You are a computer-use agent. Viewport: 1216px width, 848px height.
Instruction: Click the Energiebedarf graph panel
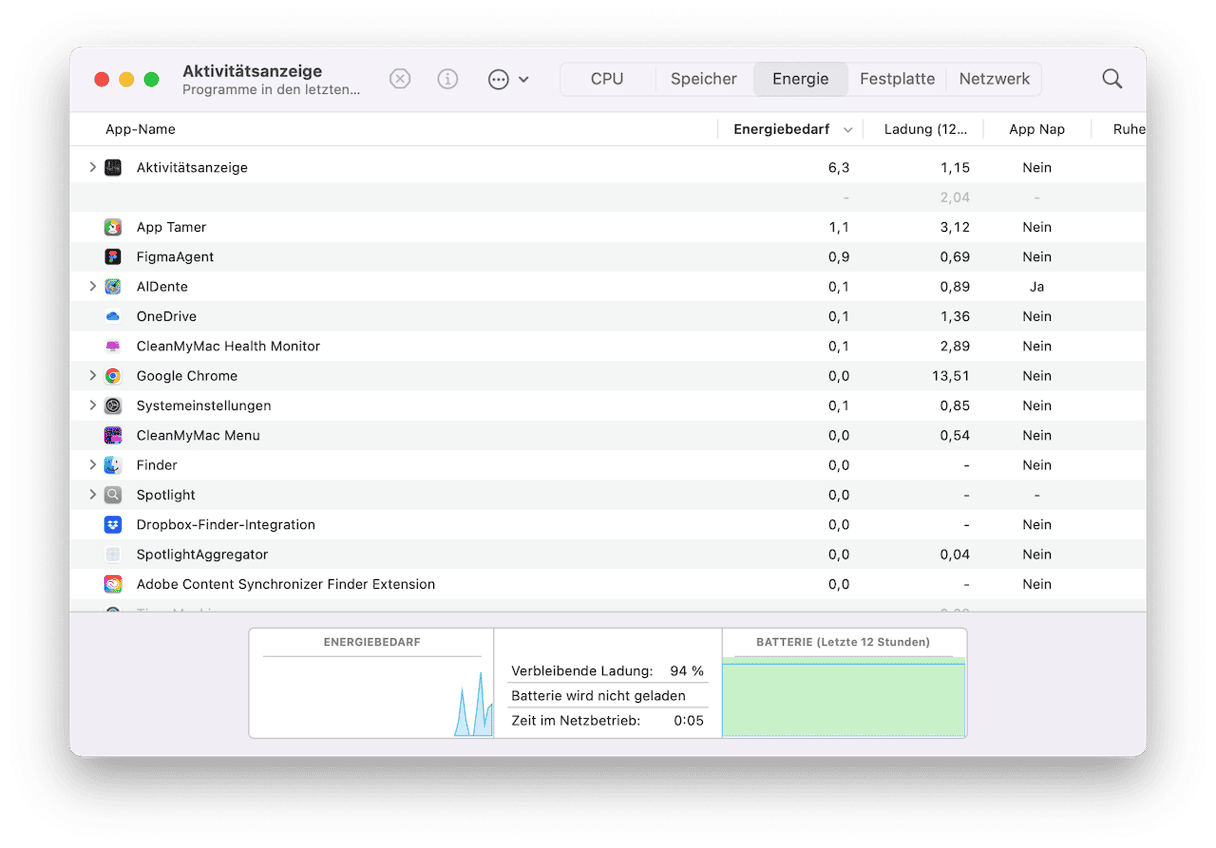click(x=372, y=684)
